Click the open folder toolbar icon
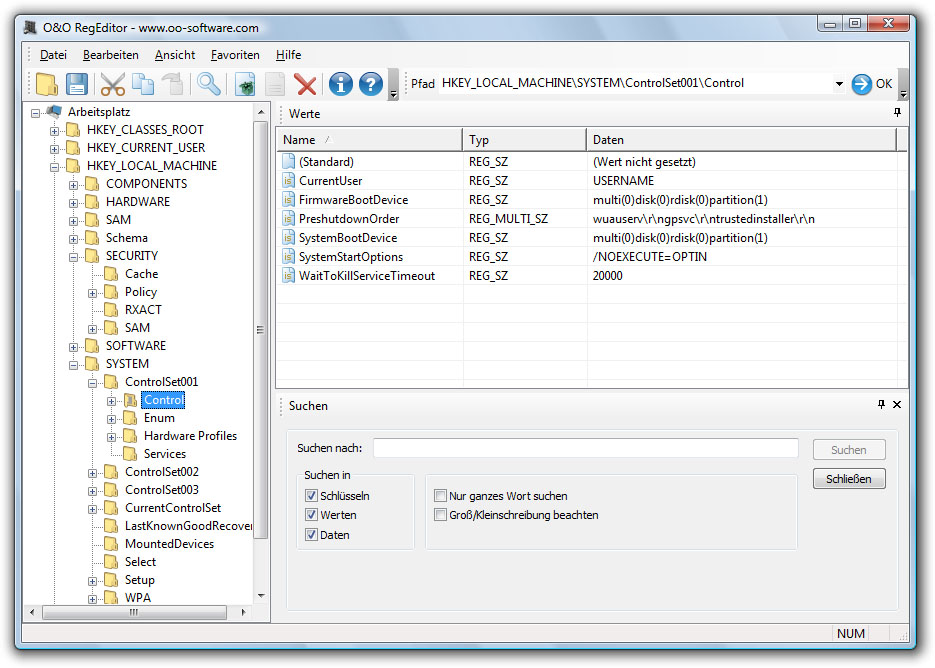 click(47, 84)
